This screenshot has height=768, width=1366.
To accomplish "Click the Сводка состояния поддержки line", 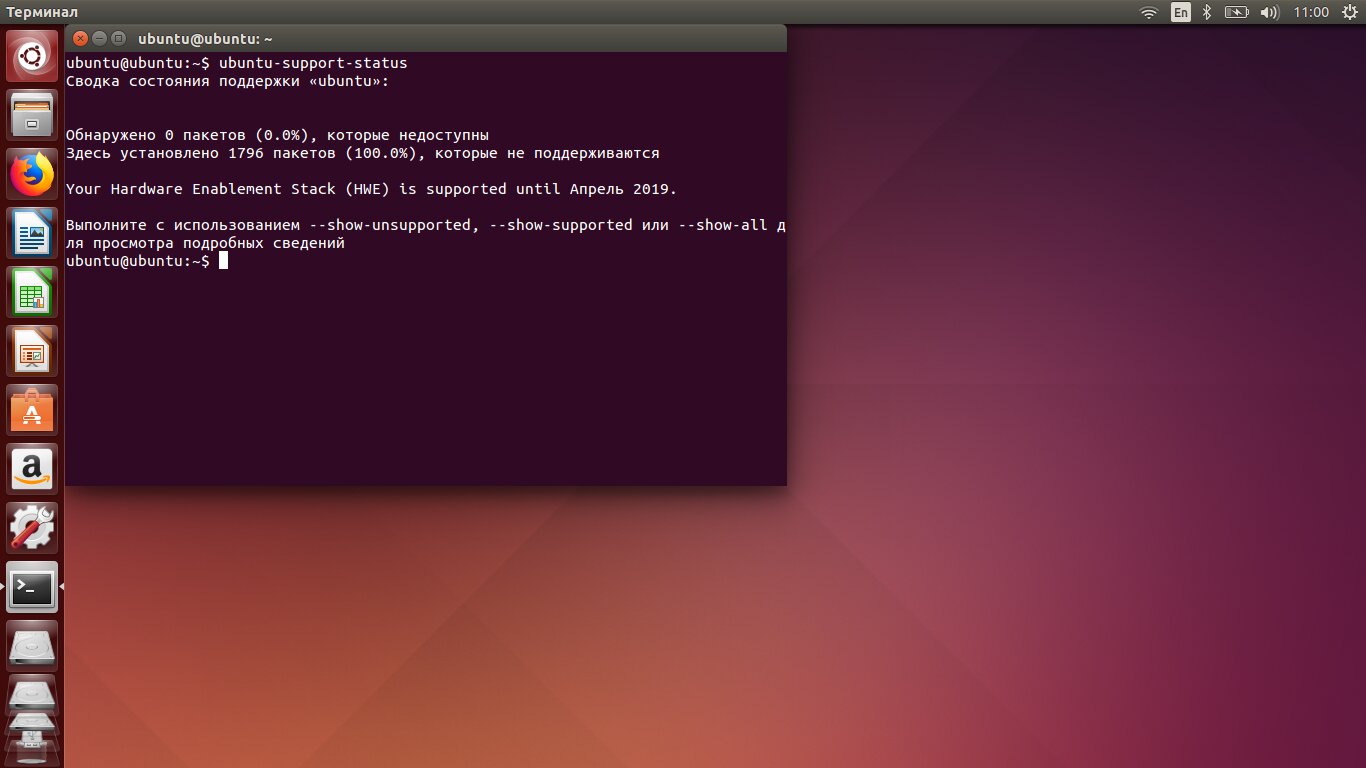I will click(227, 81).
